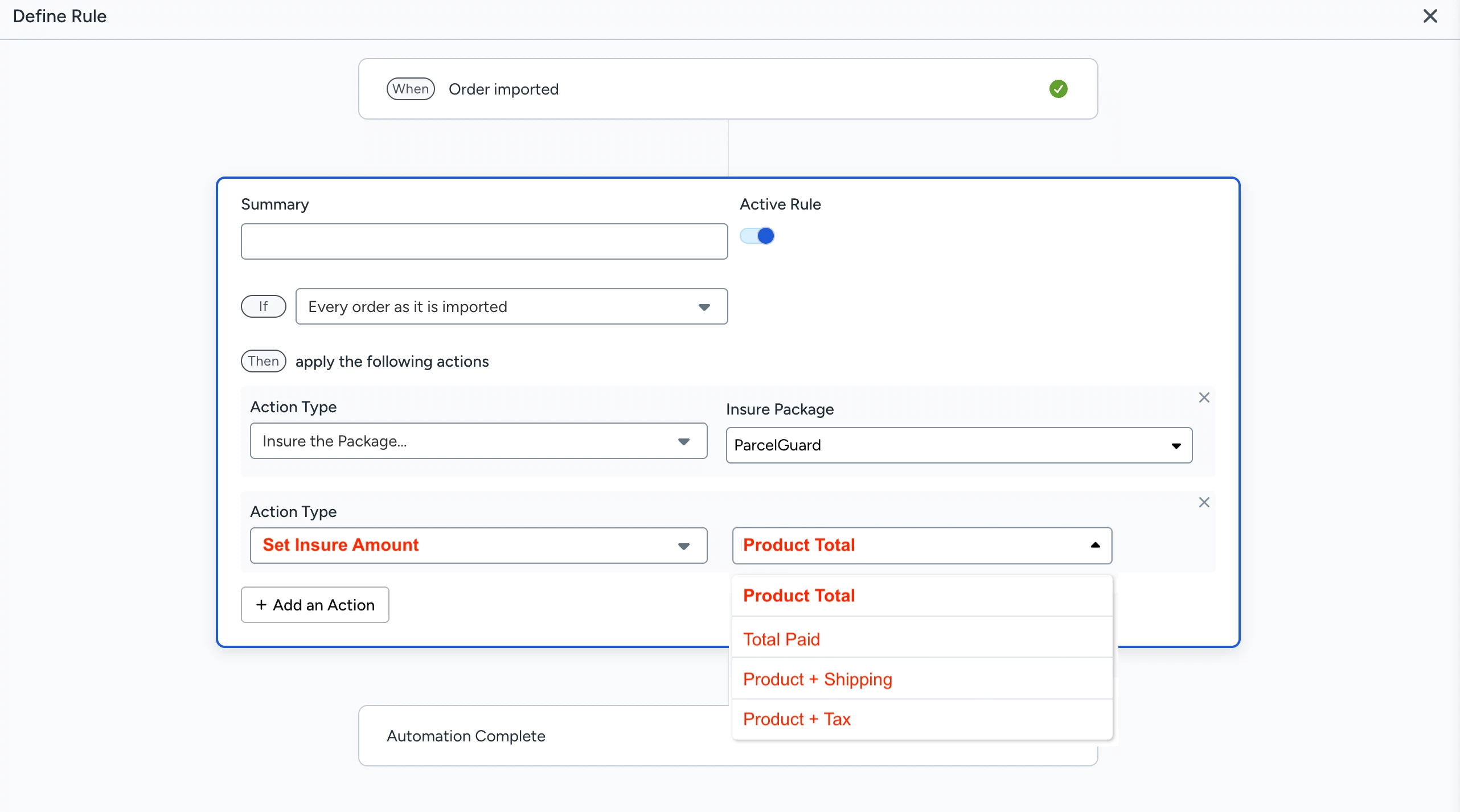Viewport: 1460px width, 812px height.
Task: Collapse the Product Total dropdown
Action: (x=922, y=546)
